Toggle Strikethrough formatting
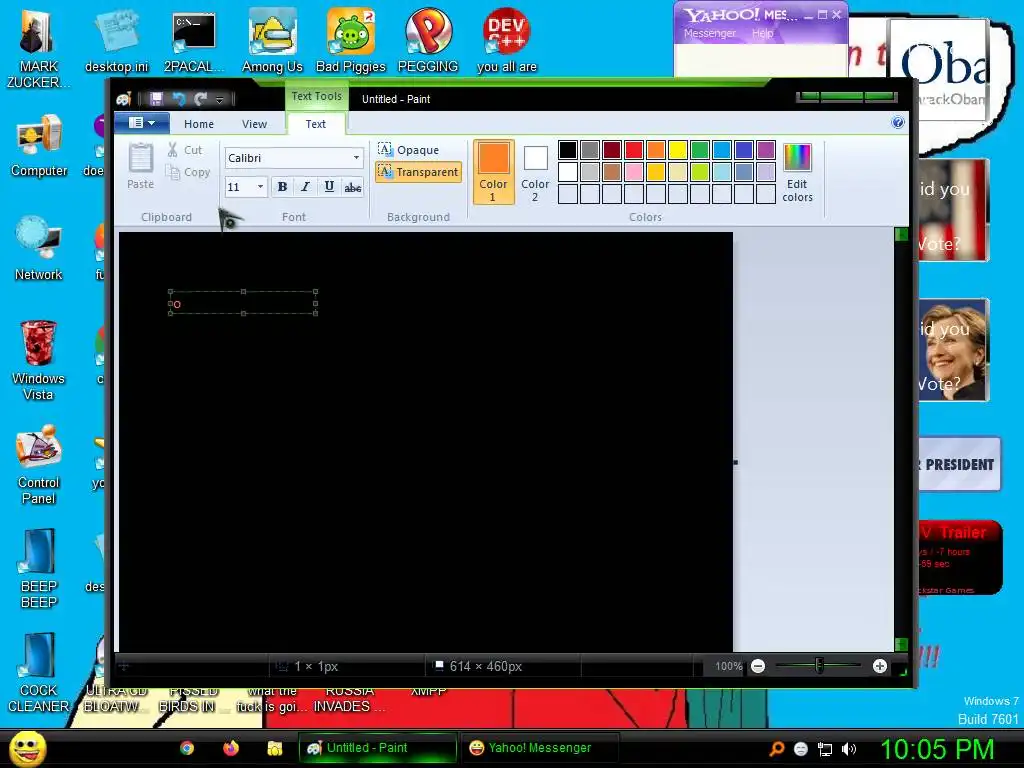 point(353,187)
